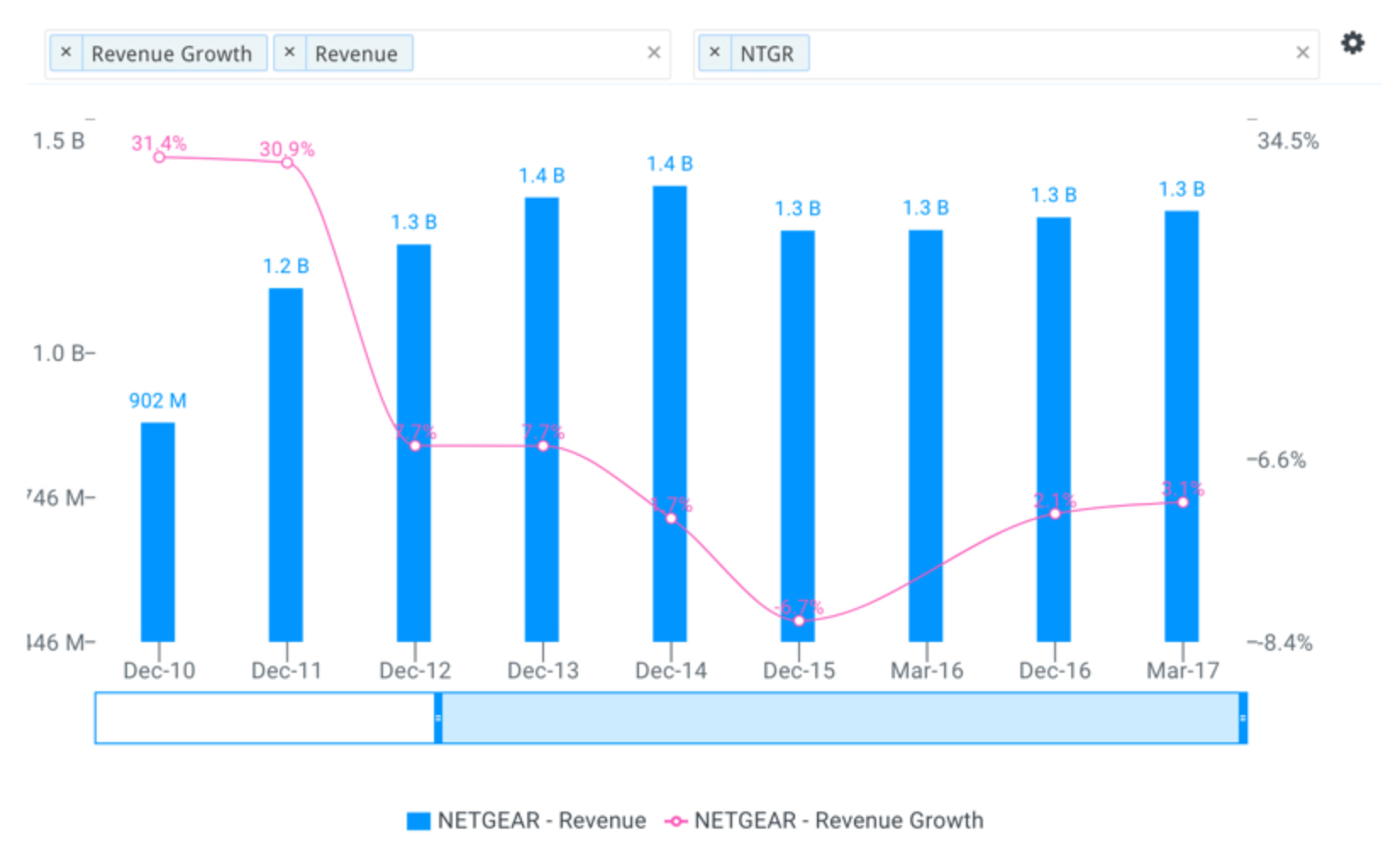Click the 902 M bar value label
Image resolution: width=1400 pixels, height=859 pixels.
pos(158,401)
